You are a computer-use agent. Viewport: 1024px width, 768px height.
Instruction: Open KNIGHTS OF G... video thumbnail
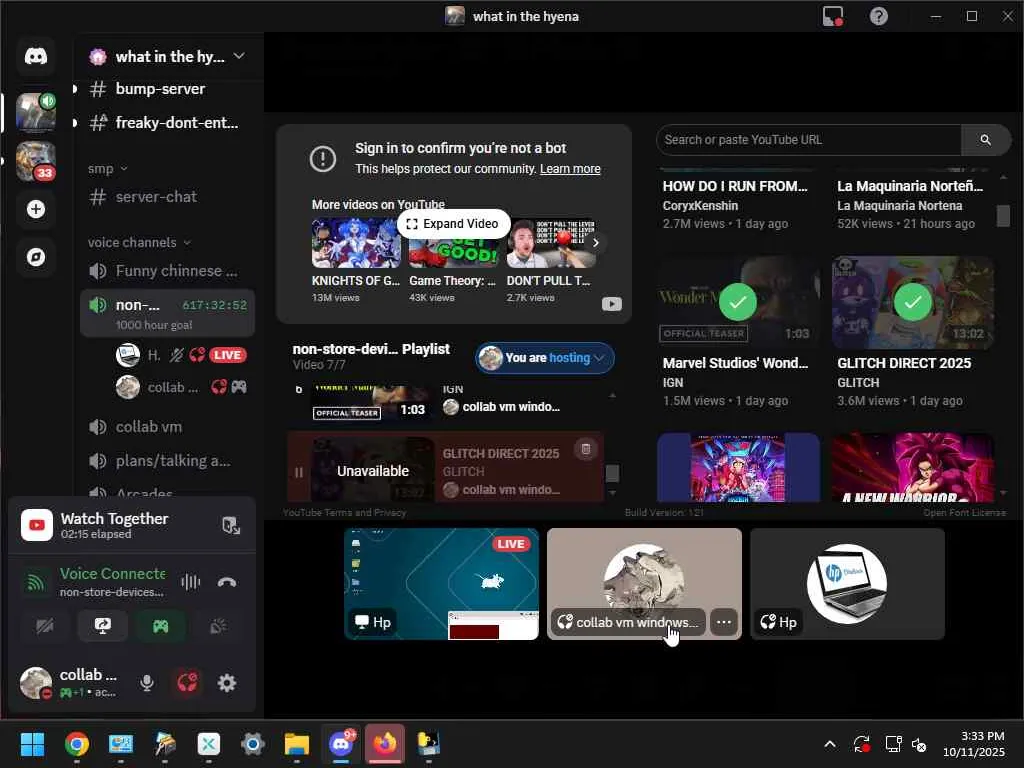(x=356, y=243)
